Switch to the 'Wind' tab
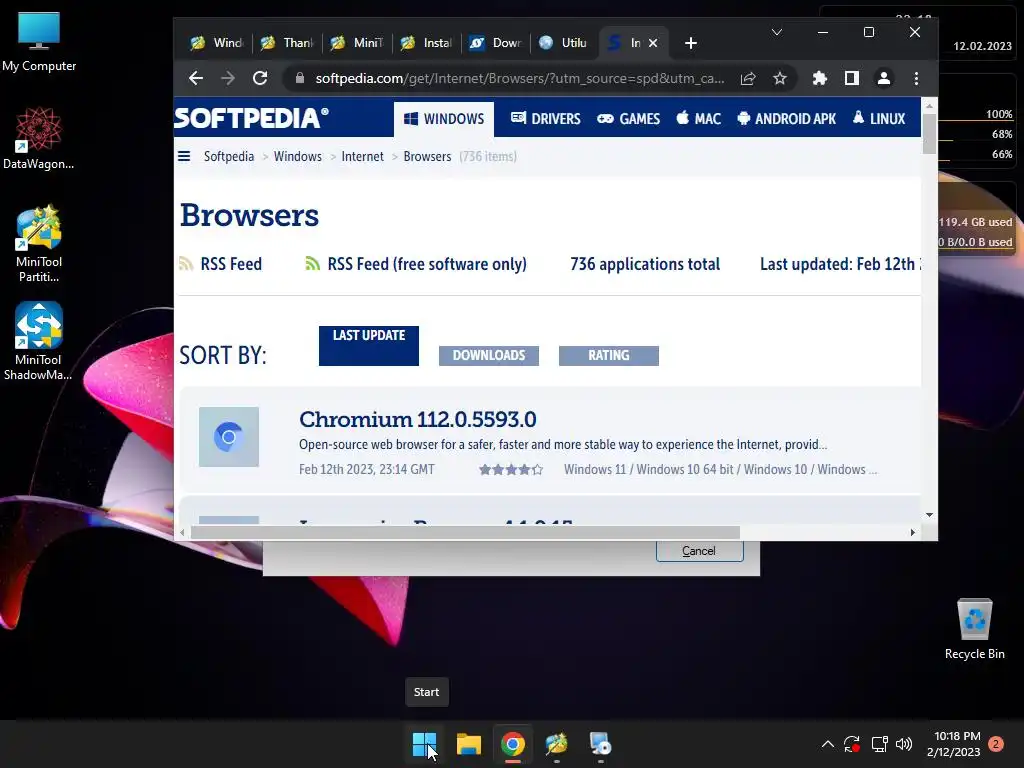This screenshot has width=1024, height=768. click(216, 43)
